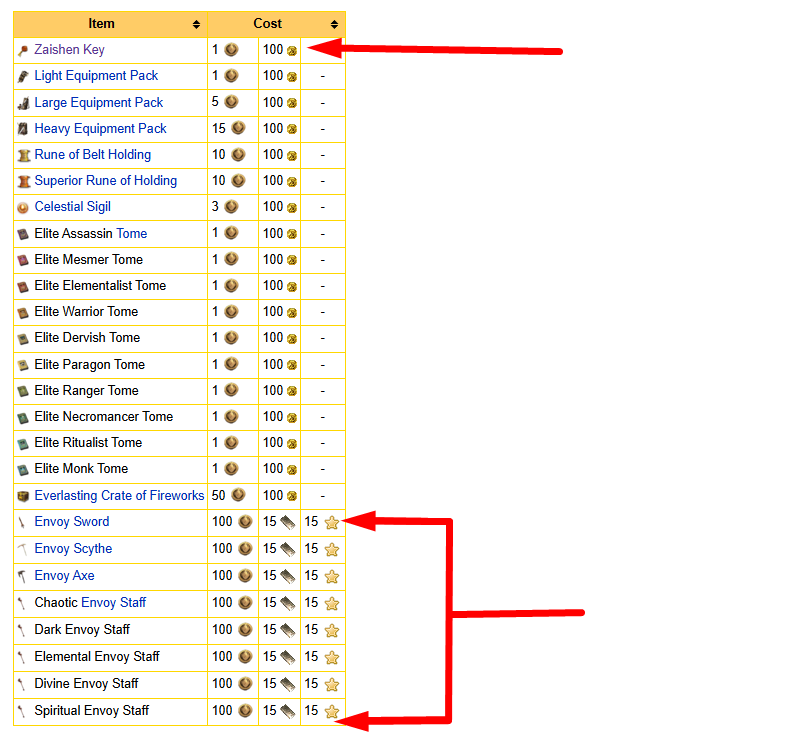This screenshot has width=795, height=736.
Task: Click the Envoy Scythe weapon icon
Action: point(22,549)
